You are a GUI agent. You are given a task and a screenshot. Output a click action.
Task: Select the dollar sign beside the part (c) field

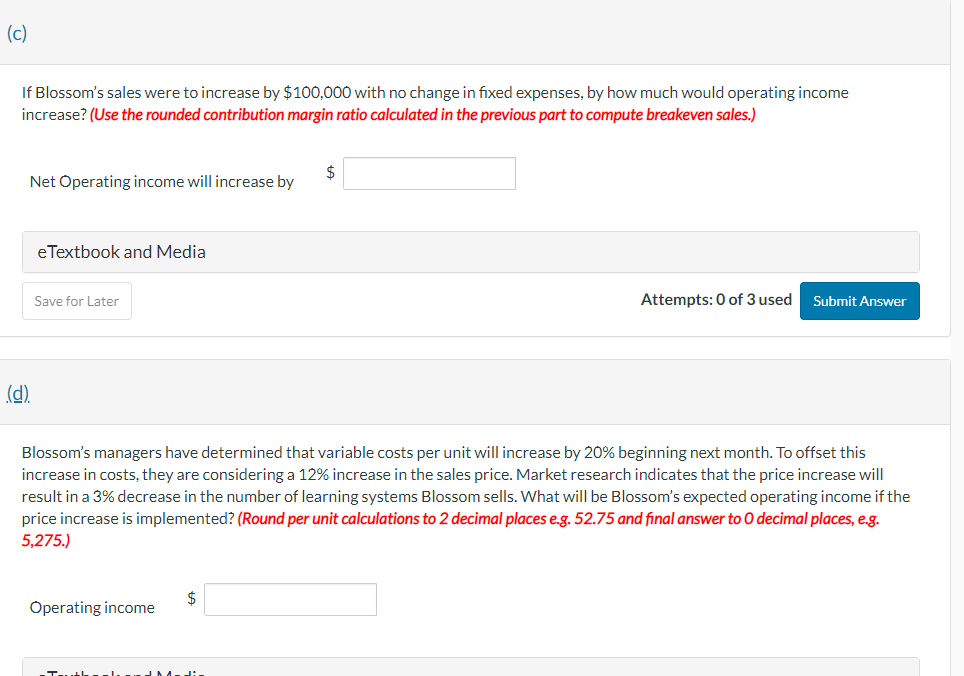tap(328, 171)
